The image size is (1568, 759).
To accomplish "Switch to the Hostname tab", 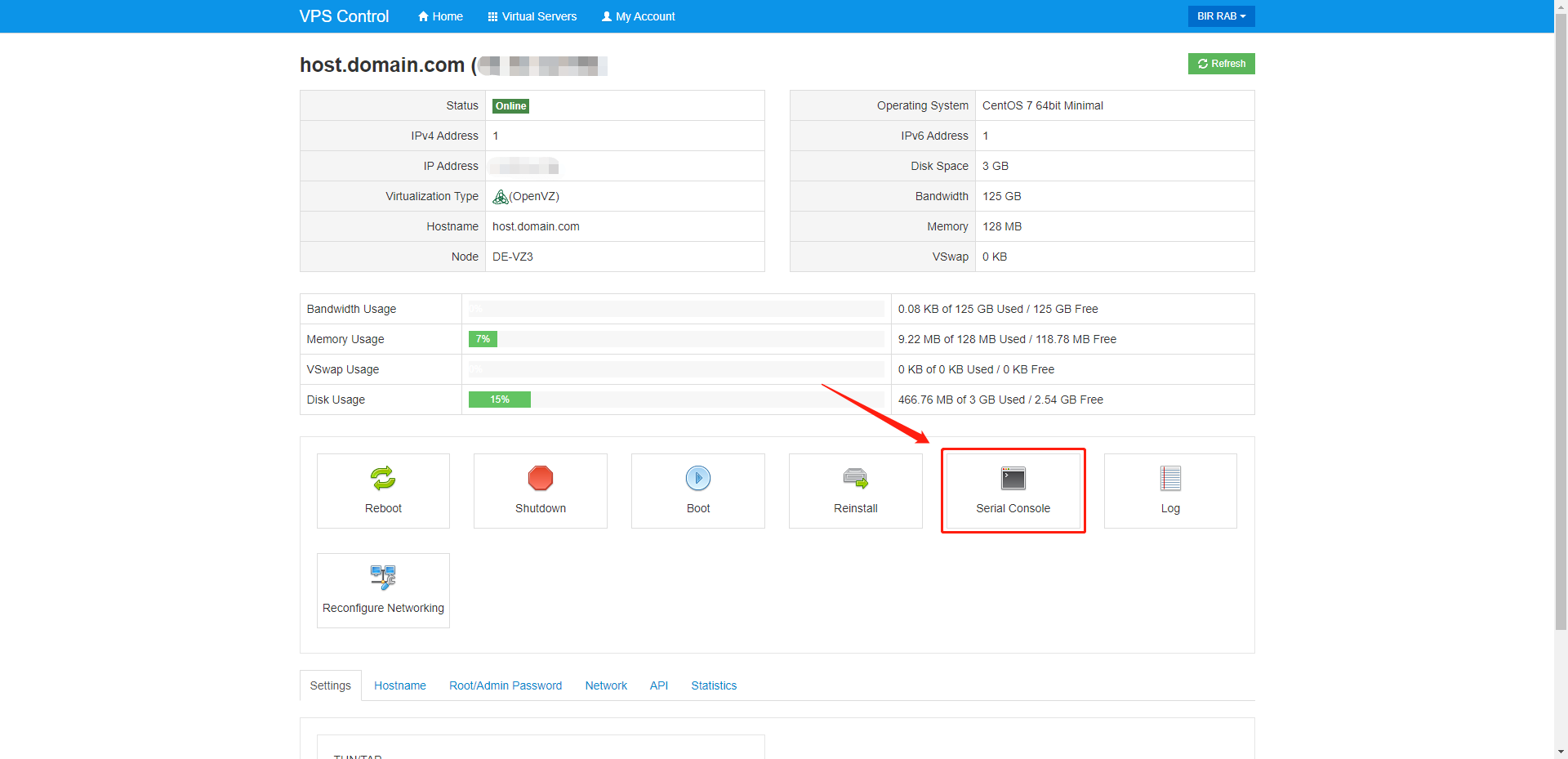I will 400,685.
